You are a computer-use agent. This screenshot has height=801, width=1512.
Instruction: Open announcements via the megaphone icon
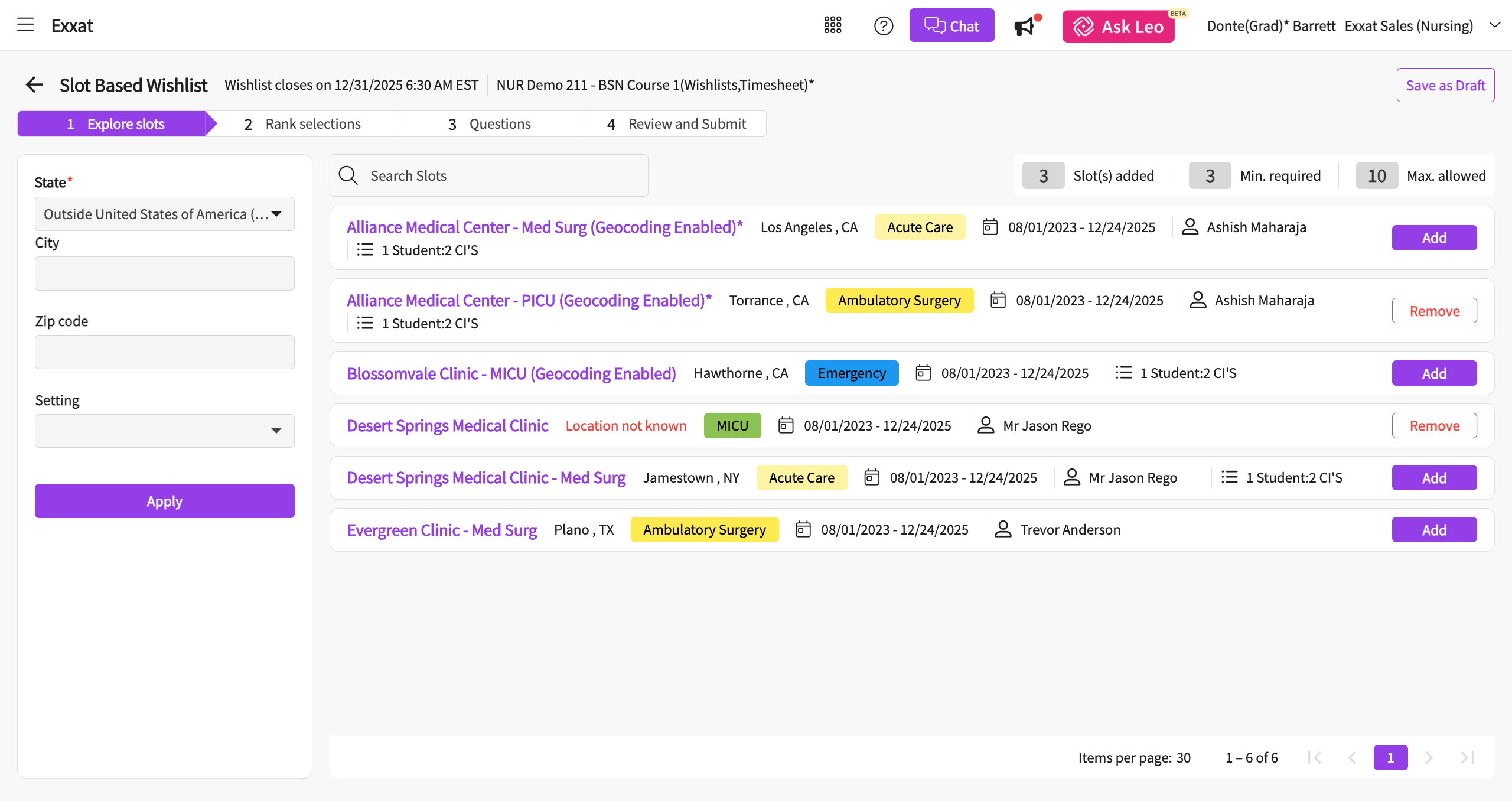[1025, 26]
